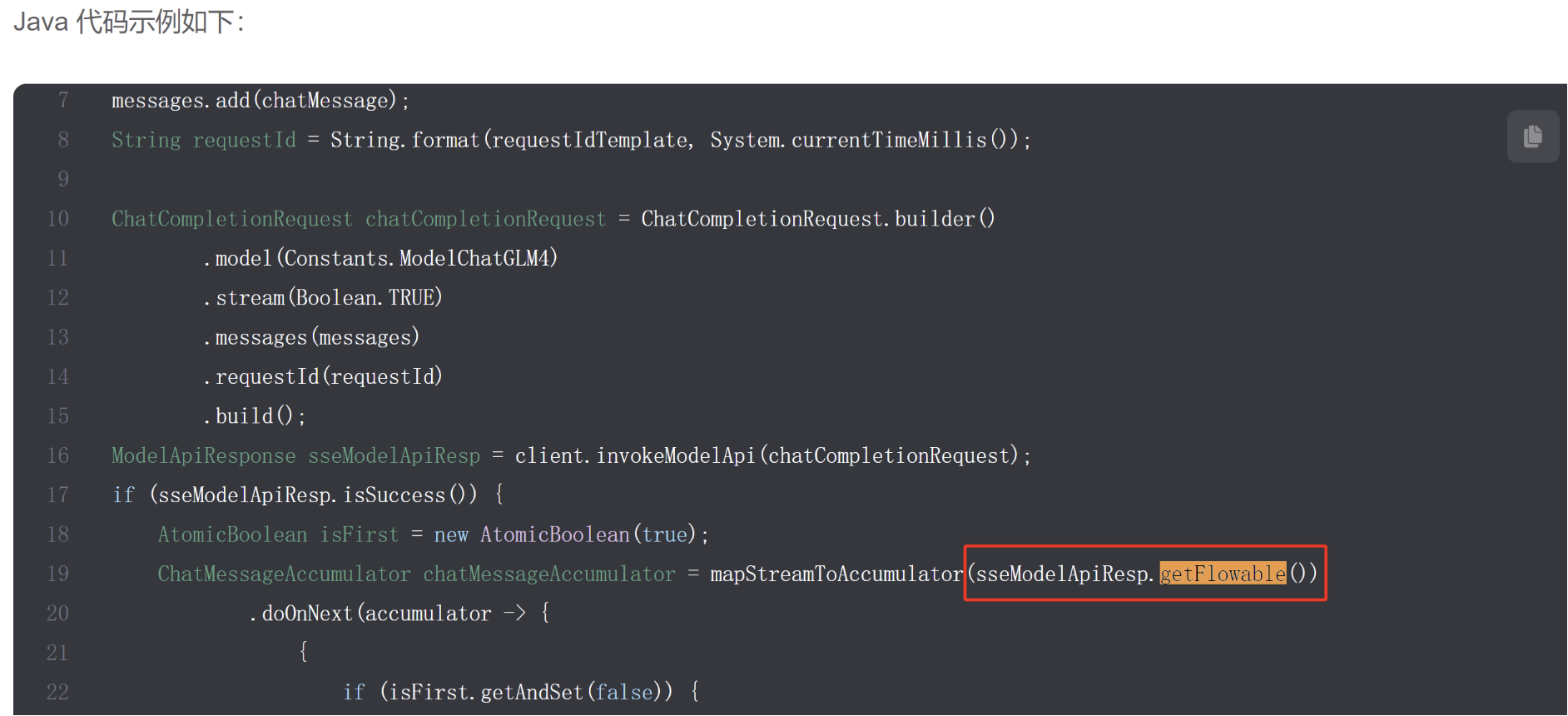Click 'new AtomicBoolean(true);' on line 18

(571, 535)
